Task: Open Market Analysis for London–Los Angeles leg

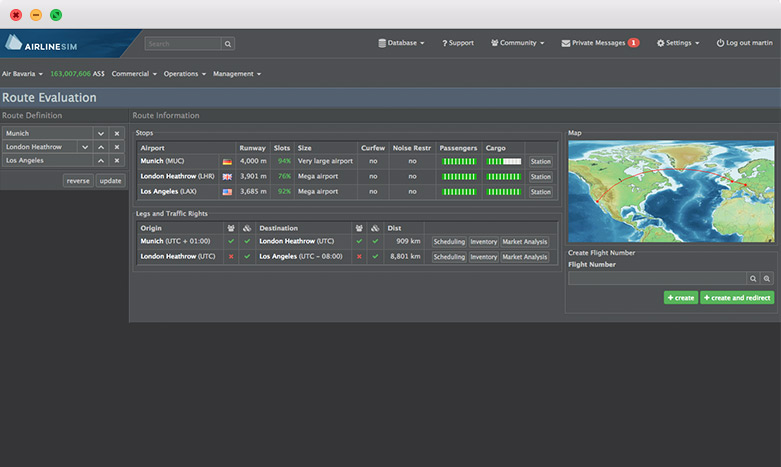Action: [524, 257]
